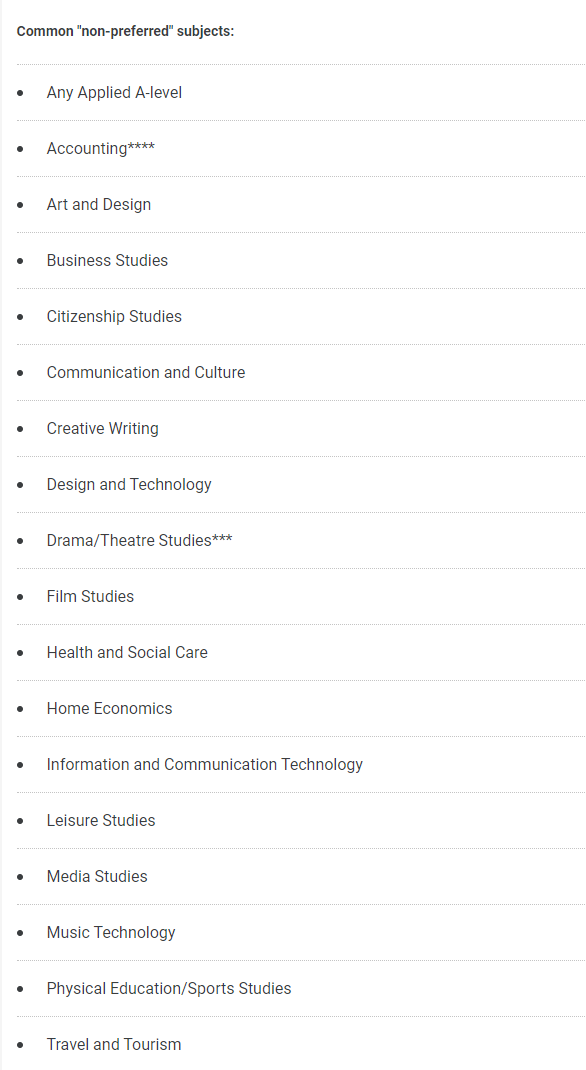Screen dimensions: 586x1070
Task: Select the Any Applied A-level list item
Action: [x=114, y=93]
